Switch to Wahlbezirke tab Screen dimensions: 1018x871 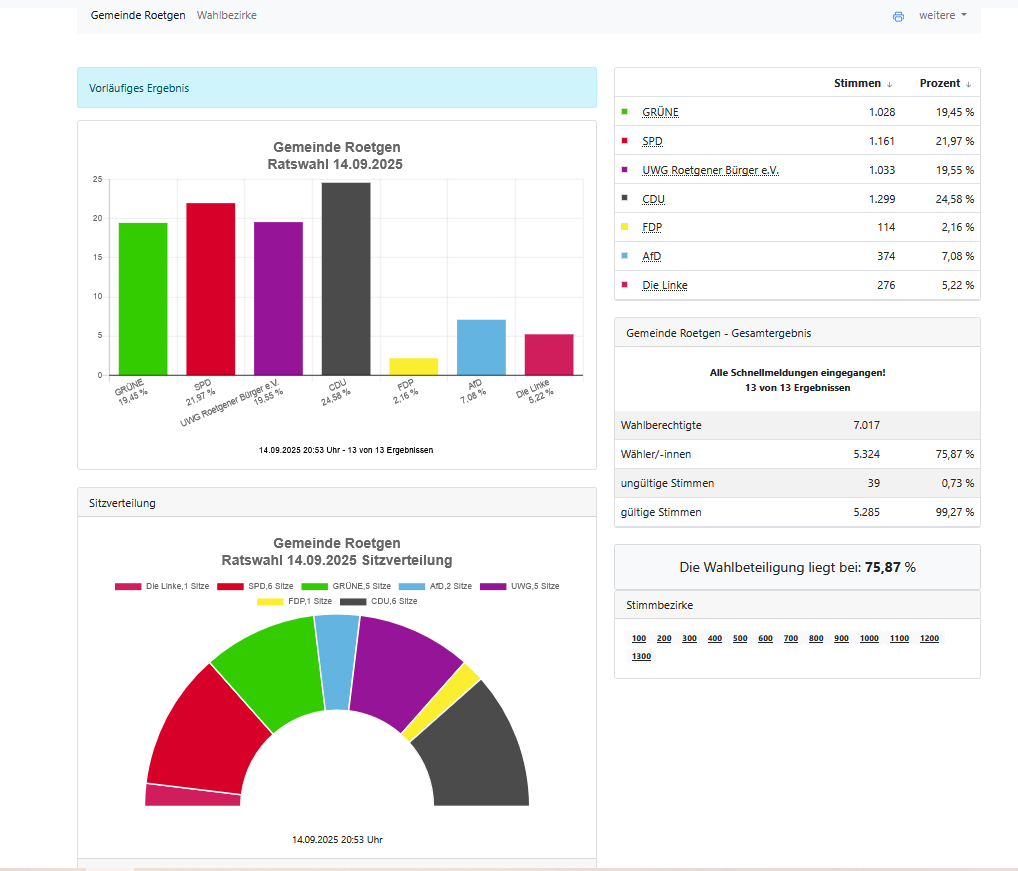click(x=227, y=15)
